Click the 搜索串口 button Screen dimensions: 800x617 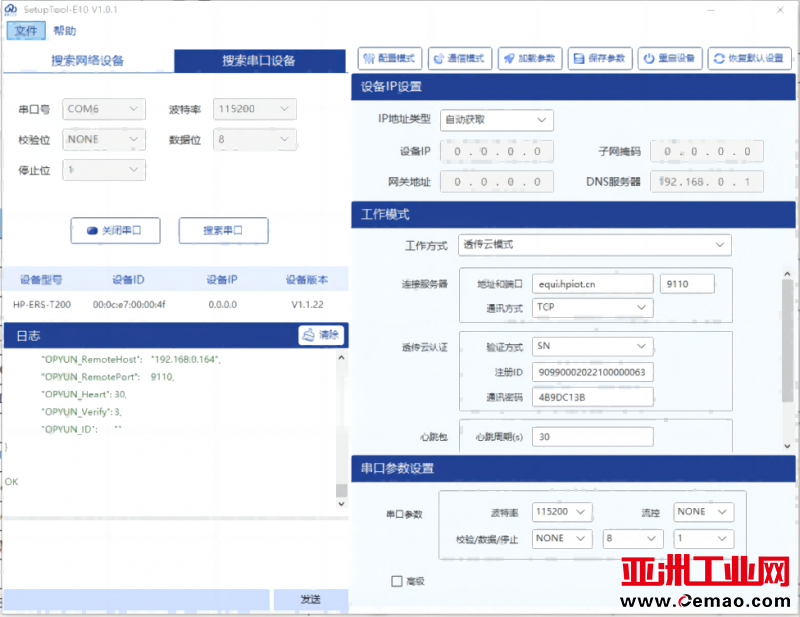pos(224,231)
